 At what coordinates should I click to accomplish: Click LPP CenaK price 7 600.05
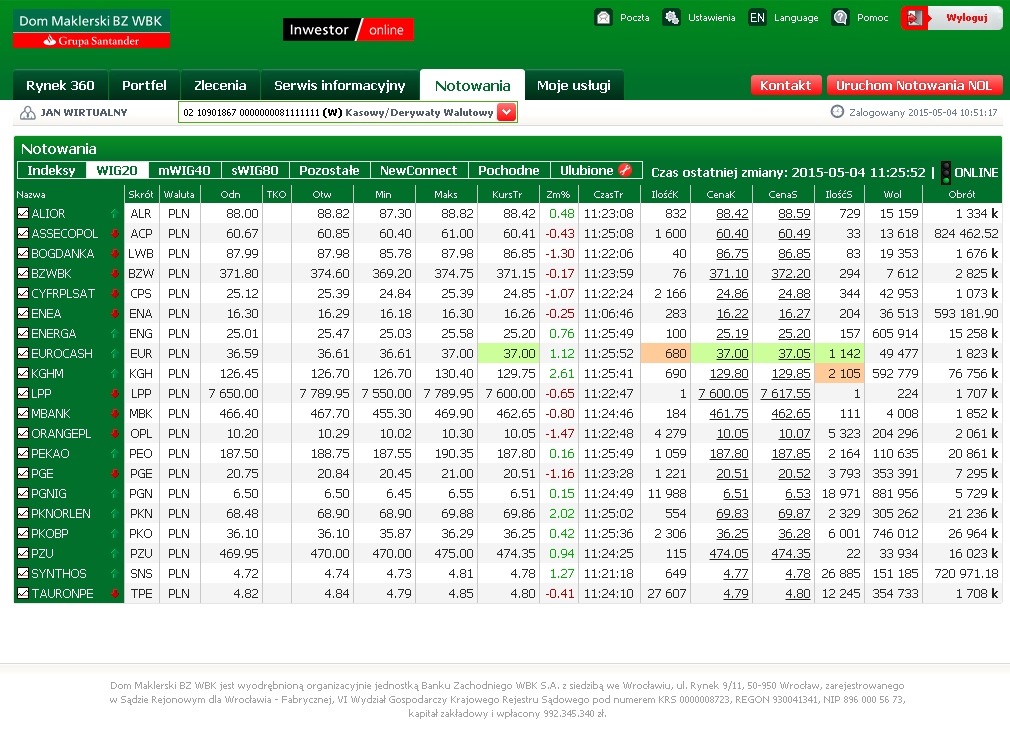(x=723, y=393)
